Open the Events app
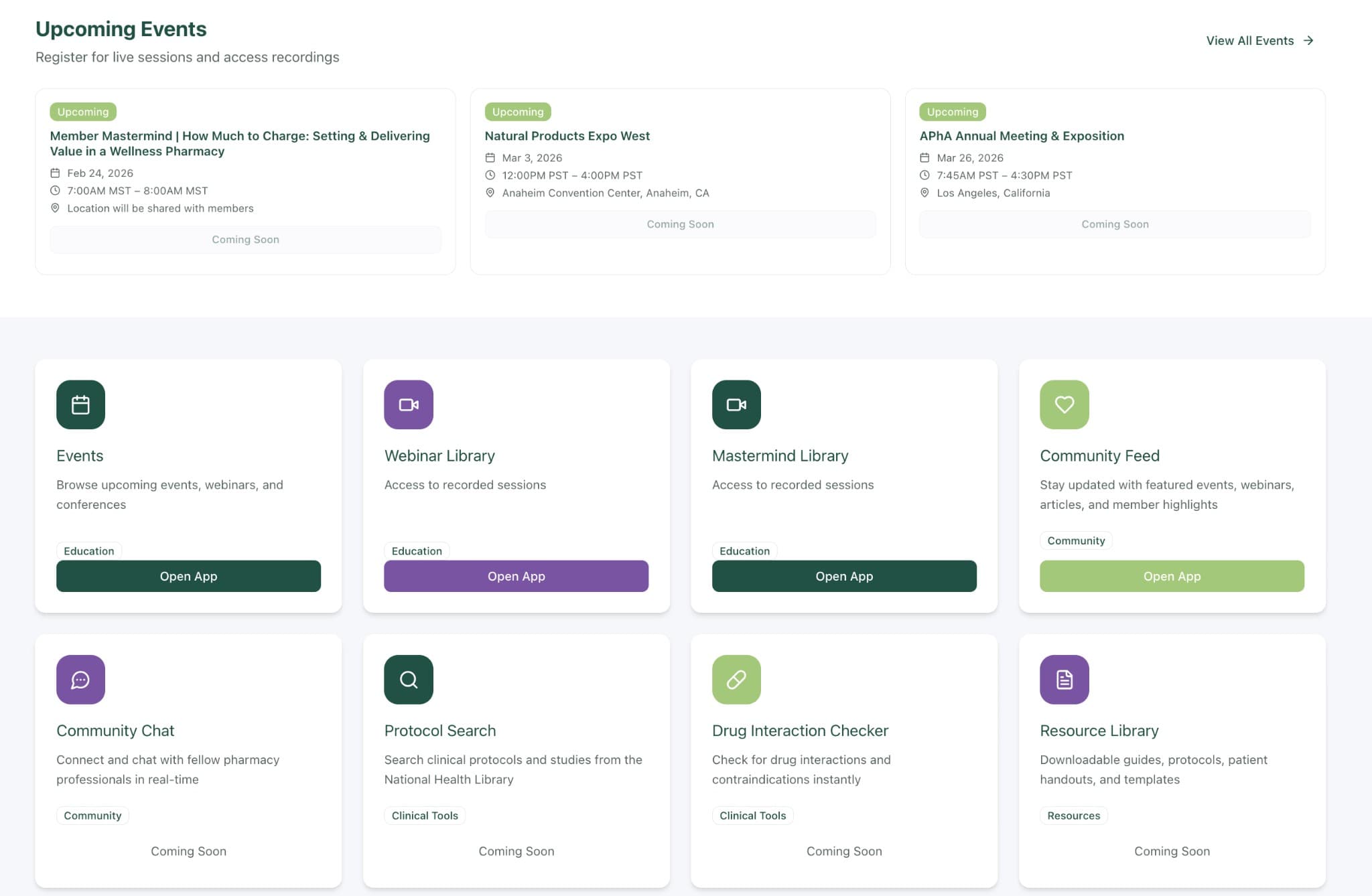Image resolution: width=1372 pixels, height=896 pixels. (188, 576)
